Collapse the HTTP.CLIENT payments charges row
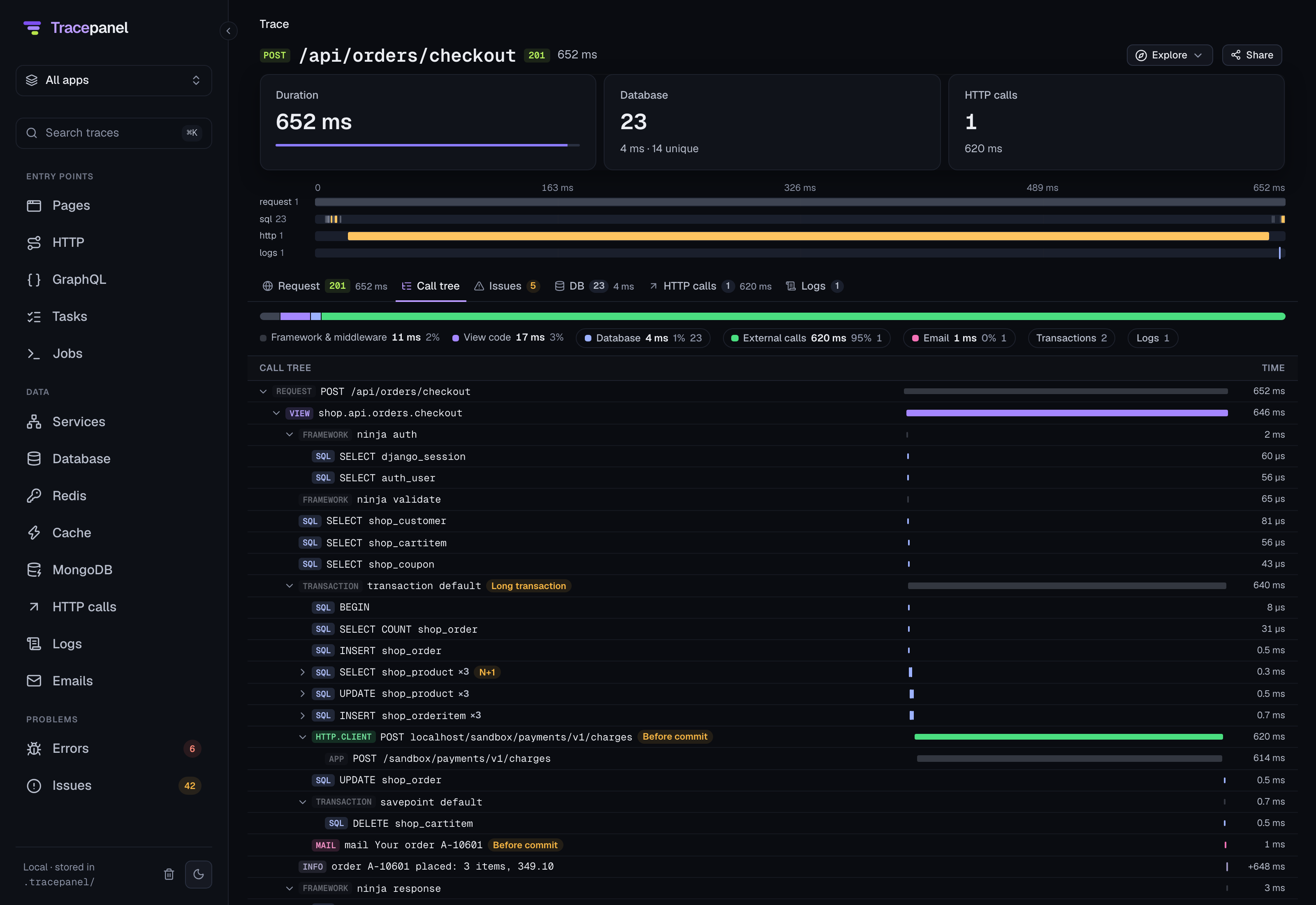The height and width of the screenshot is (905, 1316). point(302,737)
